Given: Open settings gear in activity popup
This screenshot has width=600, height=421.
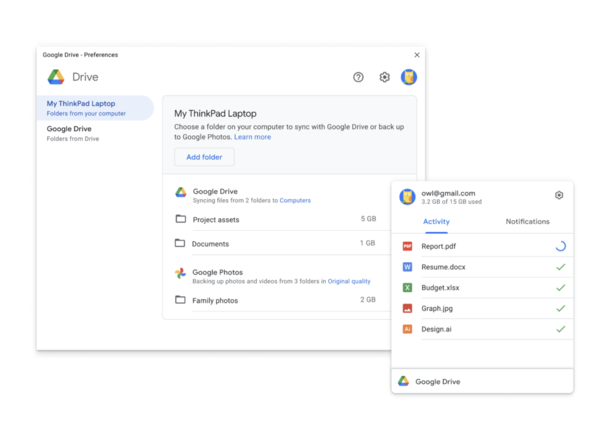Looking at the screenshot, I should tap(559, 195).
